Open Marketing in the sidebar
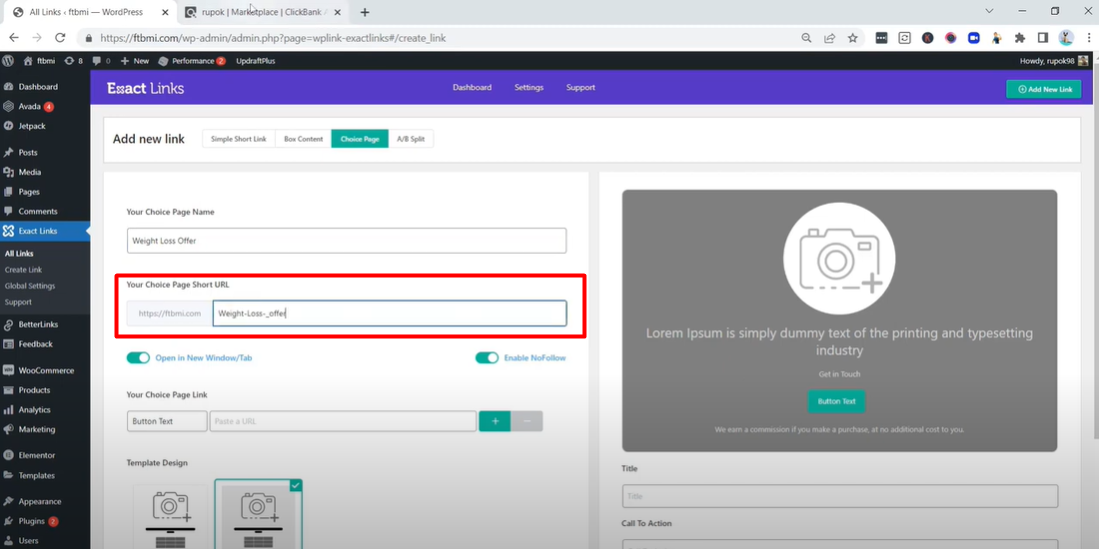Screen dimensions: 1099x549 click(x=36, y=429)
